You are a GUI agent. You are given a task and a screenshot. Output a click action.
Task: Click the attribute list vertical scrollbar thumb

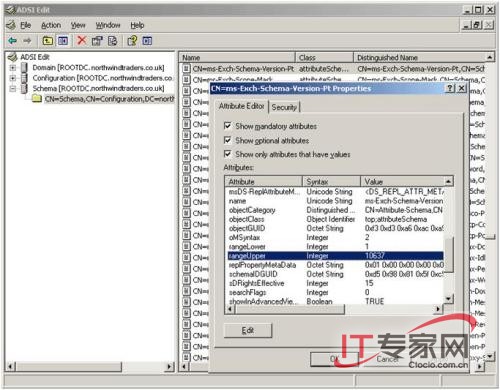[449, 255]
